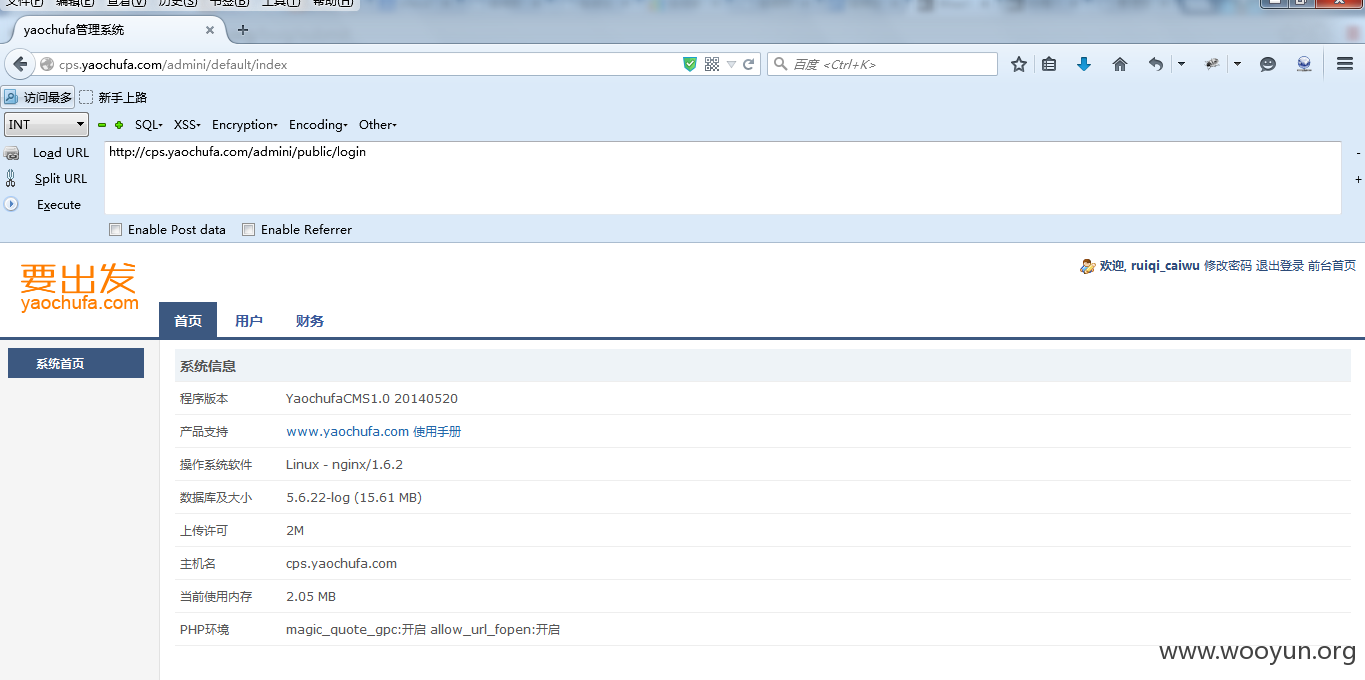Click the green shield security icon
Viewport: 1365px width, 680px height.
(690, 64)
